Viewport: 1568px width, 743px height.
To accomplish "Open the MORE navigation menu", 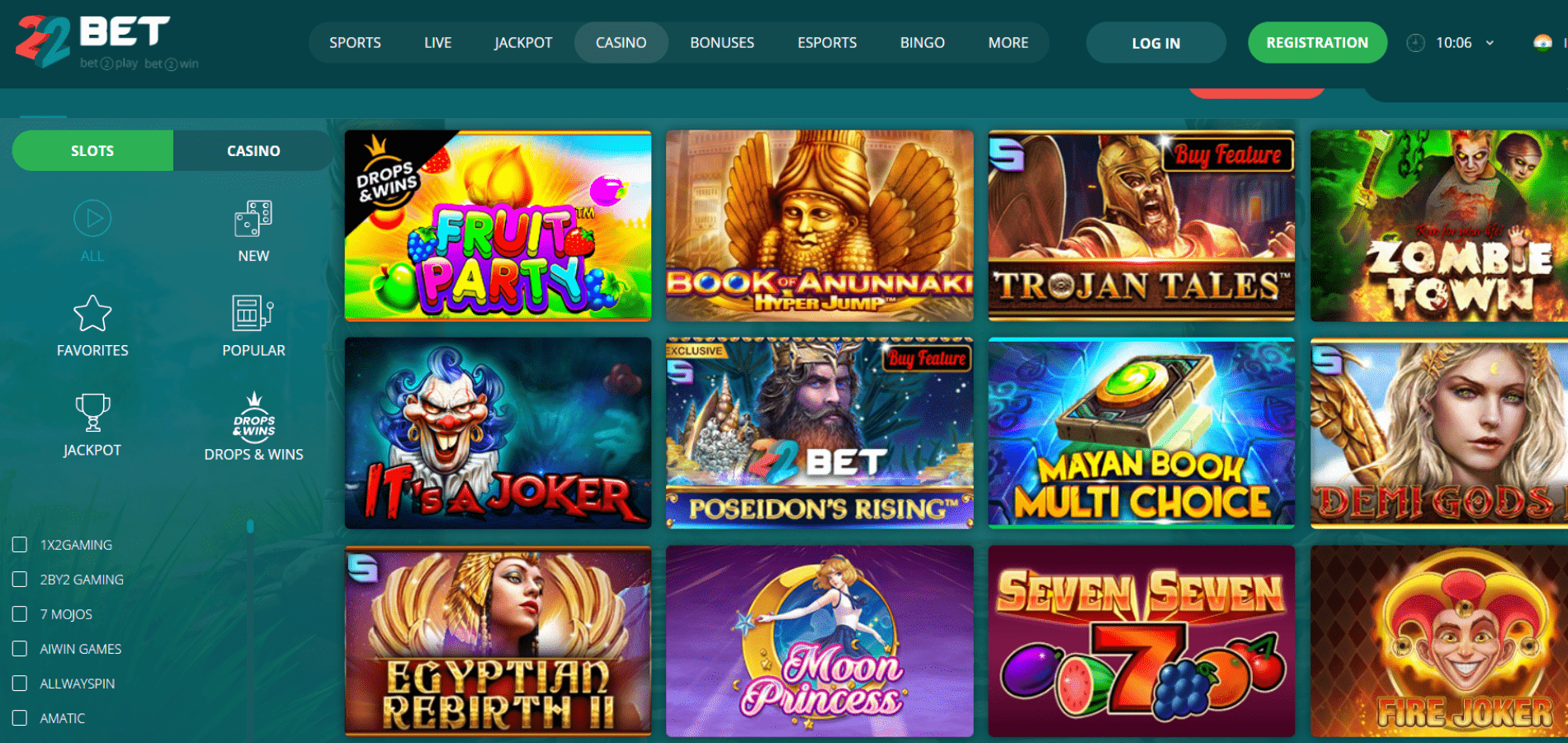I will click(x=1008, y=43).
